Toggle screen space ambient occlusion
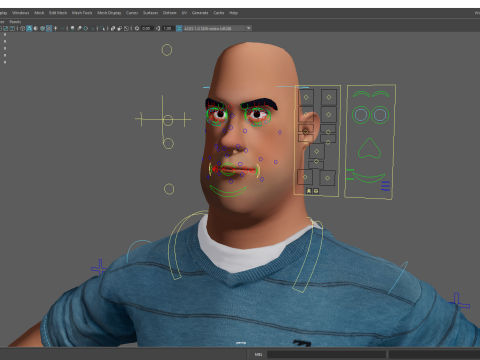 click(72, 28)
